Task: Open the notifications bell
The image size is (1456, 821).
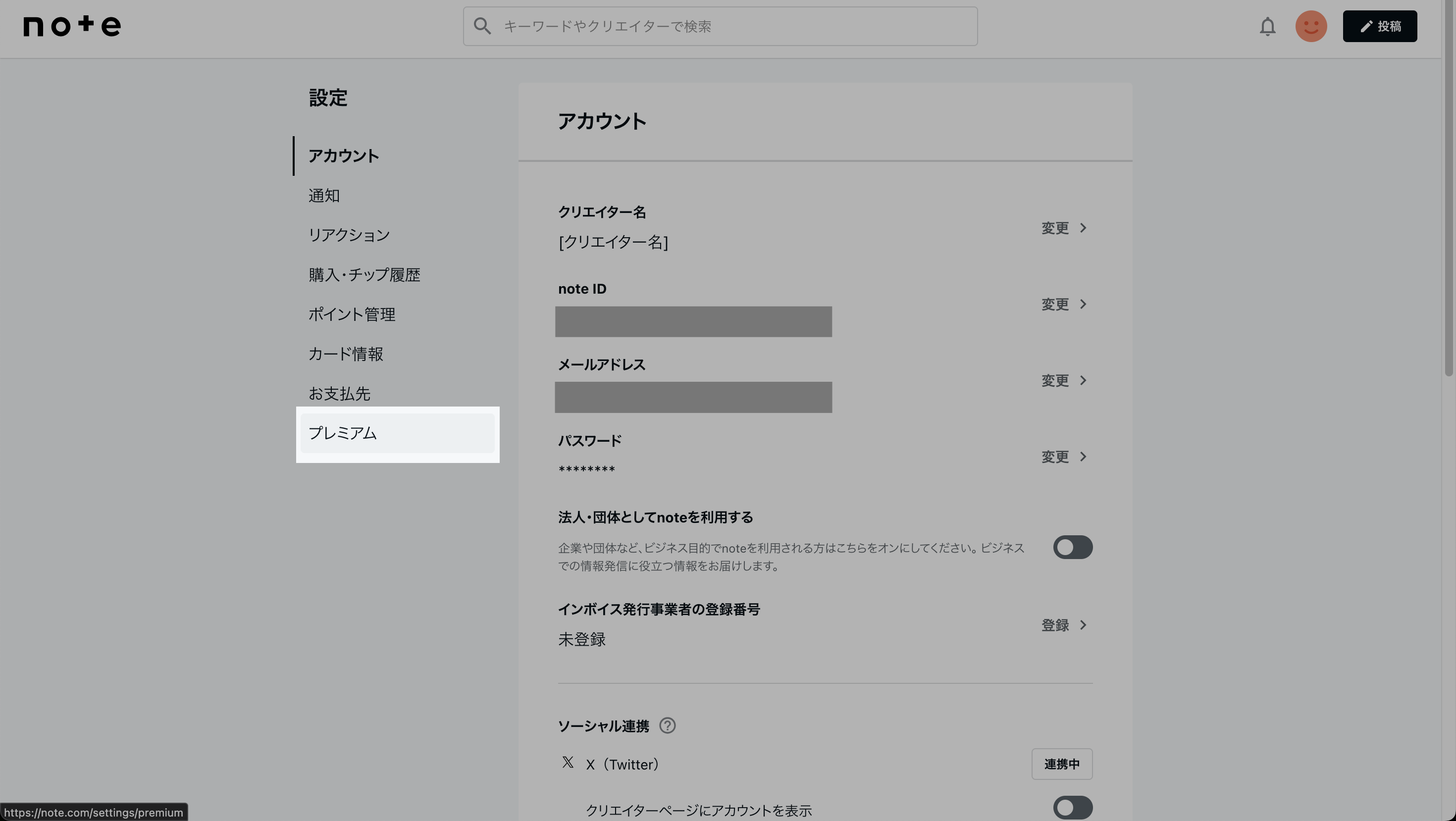Action: click(x=1267, y=27)
